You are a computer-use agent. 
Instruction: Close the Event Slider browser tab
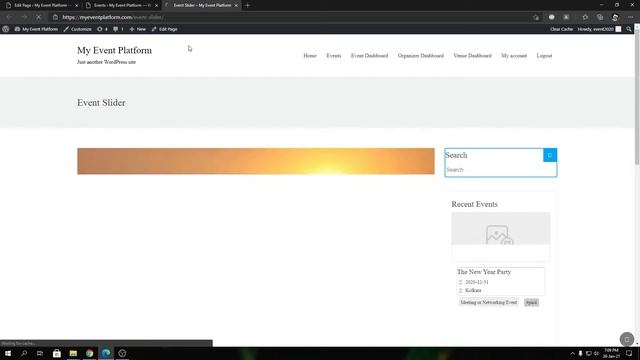tap(236, 5)
